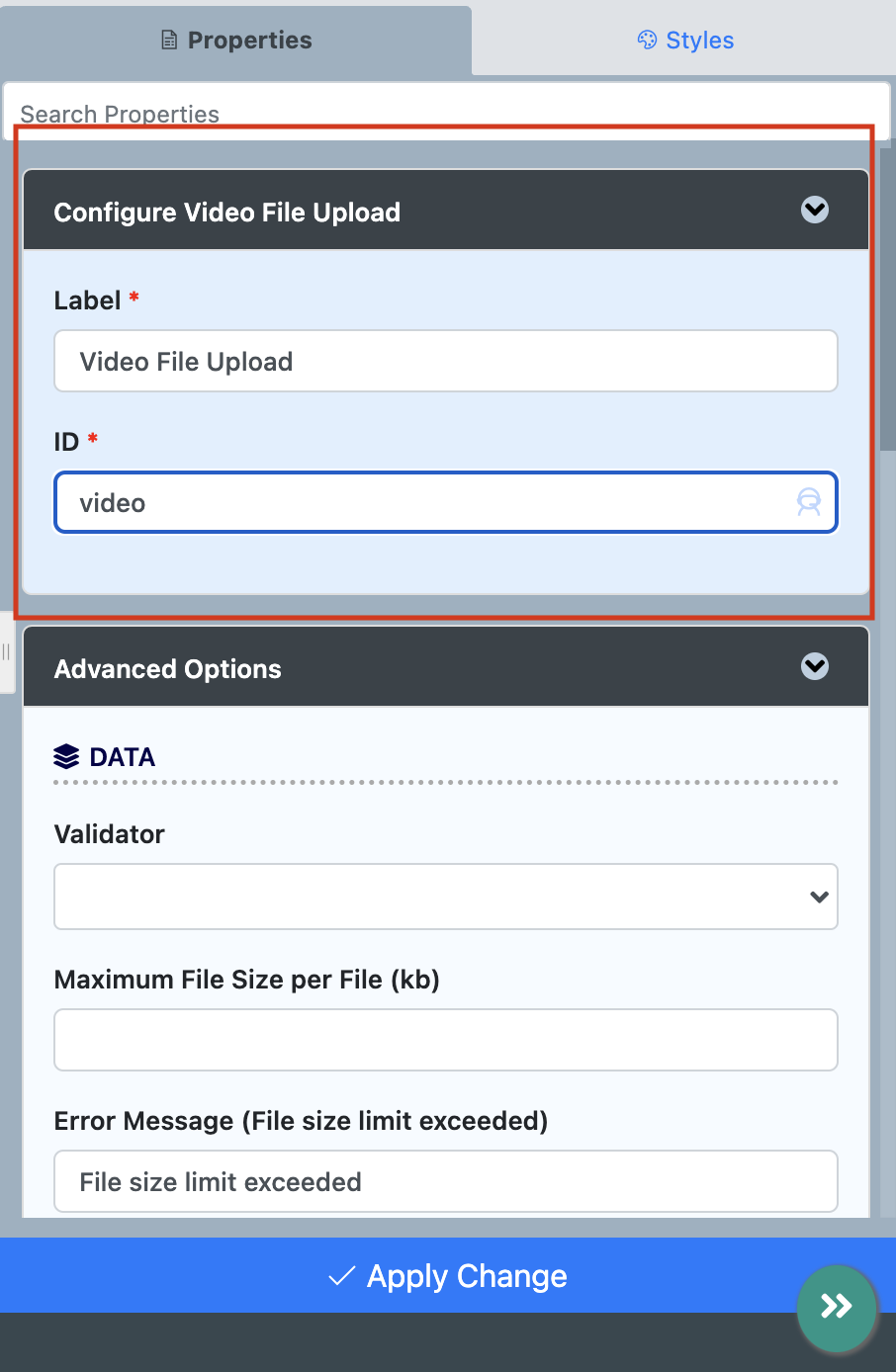Switch to the Styles tab

684,41
